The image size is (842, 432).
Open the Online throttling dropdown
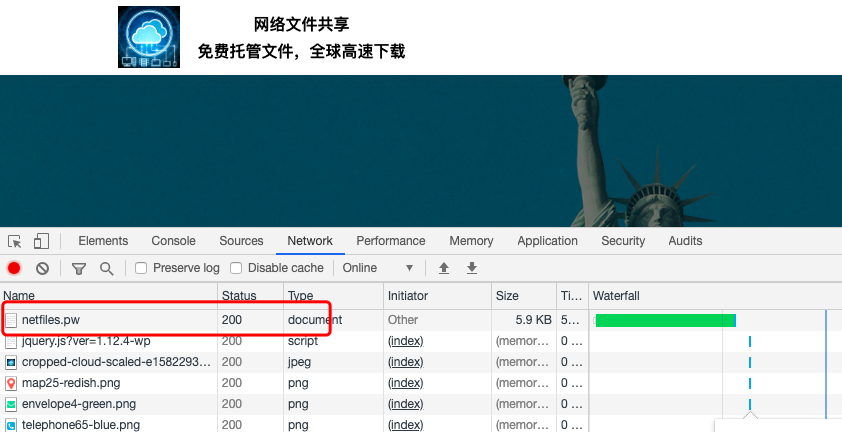coord(378,268)
